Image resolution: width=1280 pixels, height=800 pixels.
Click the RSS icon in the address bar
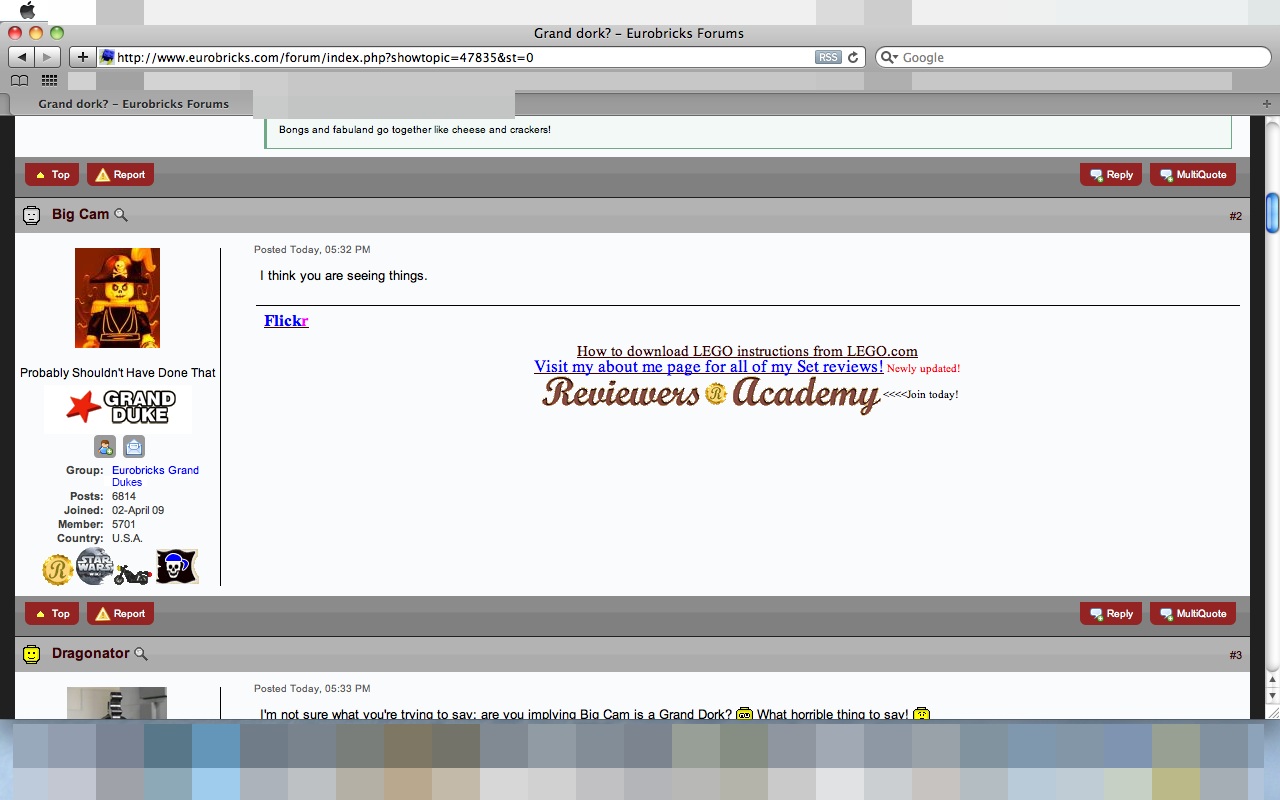click(x=828, y=57)
